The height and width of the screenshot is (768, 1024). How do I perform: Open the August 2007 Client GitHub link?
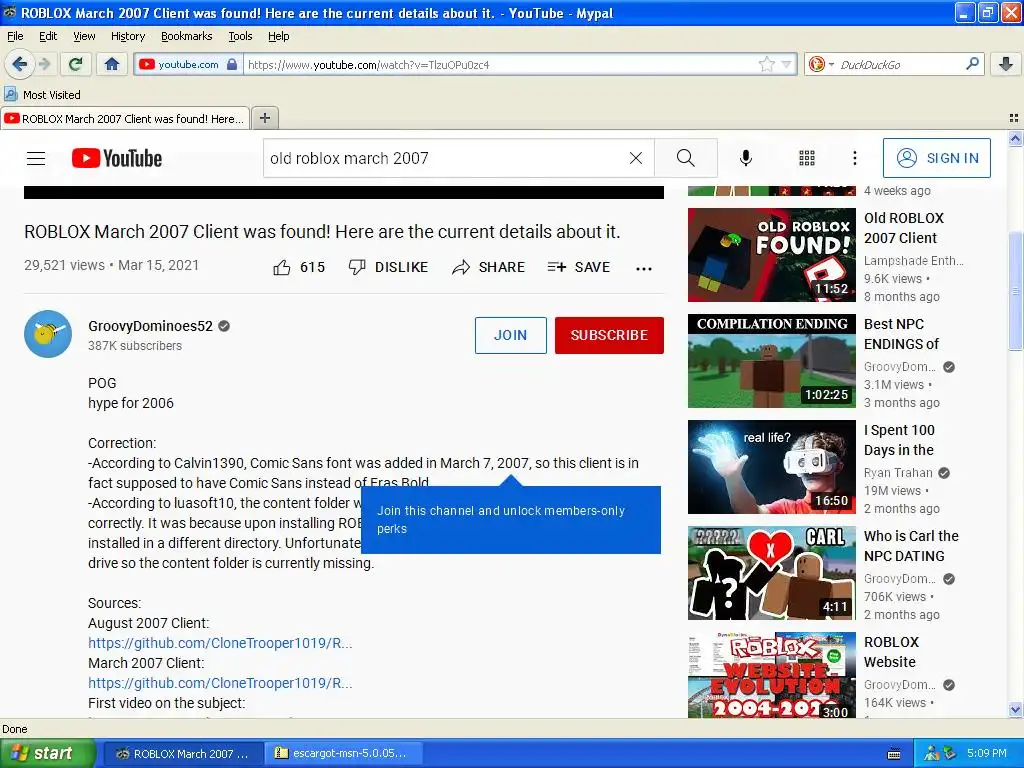(220, 643)
